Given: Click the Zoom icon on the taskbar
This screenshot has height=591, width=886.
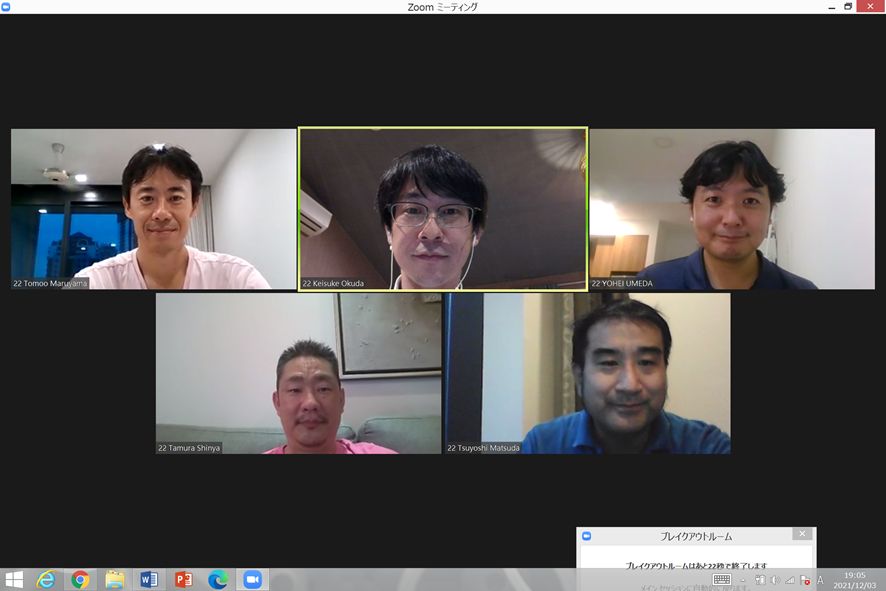Looking at the screenshot, I should point(253,580).
